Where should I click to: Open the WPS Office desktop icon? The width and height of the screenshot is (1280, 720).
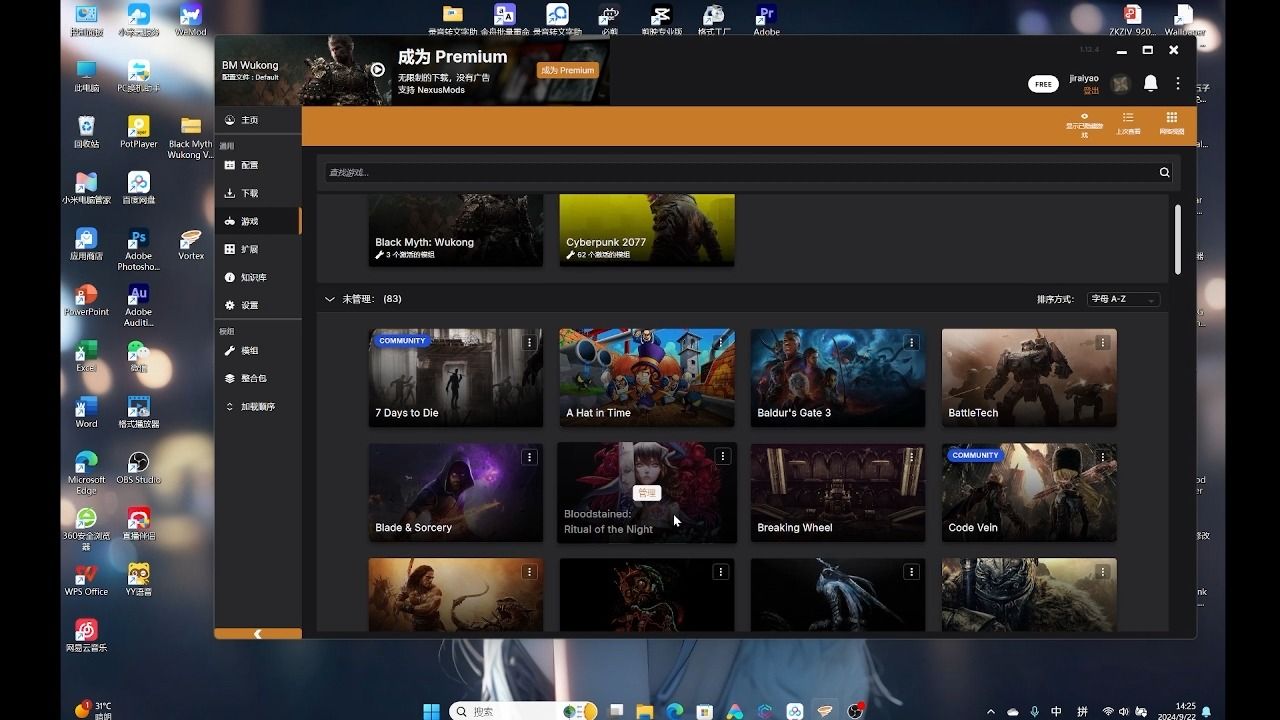click(x=86, y=580)
